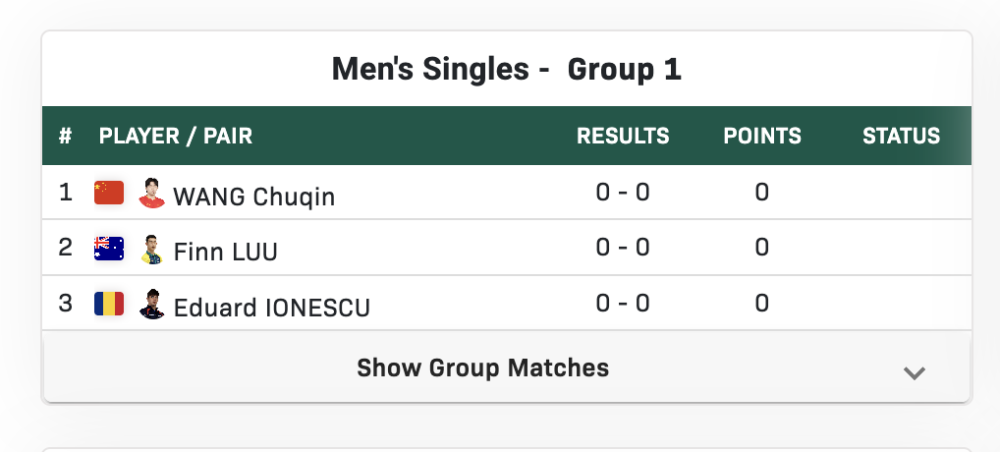Click the POINTS column header

(x=762, y=136)
